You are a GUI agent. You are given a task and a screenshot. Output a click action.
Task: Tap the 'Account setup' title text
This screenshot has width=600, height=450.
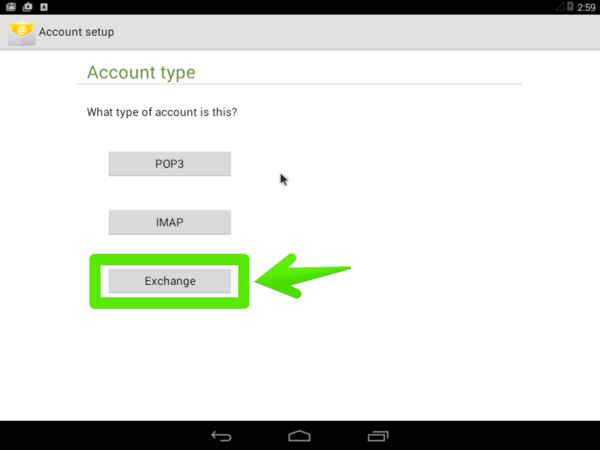point(77,32)
